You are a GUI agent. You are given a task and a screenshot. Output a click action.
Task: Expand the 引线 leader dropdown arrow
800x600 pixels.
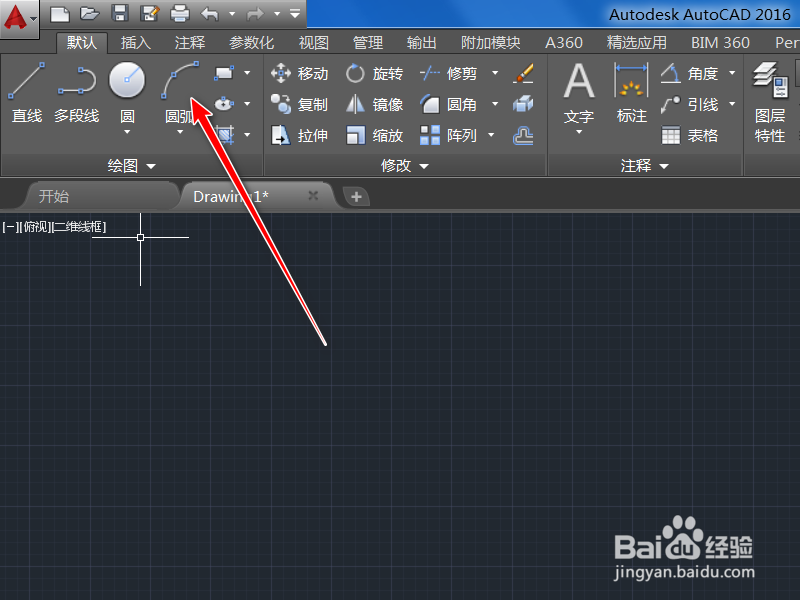(732, 104)
